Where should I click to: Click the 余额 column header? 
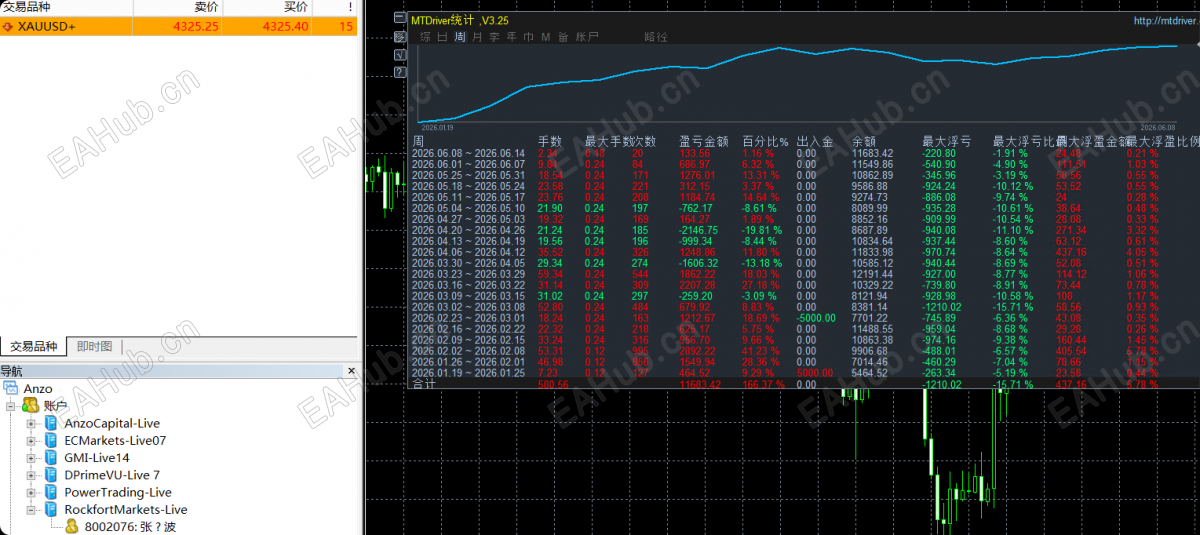click(863, 141)
